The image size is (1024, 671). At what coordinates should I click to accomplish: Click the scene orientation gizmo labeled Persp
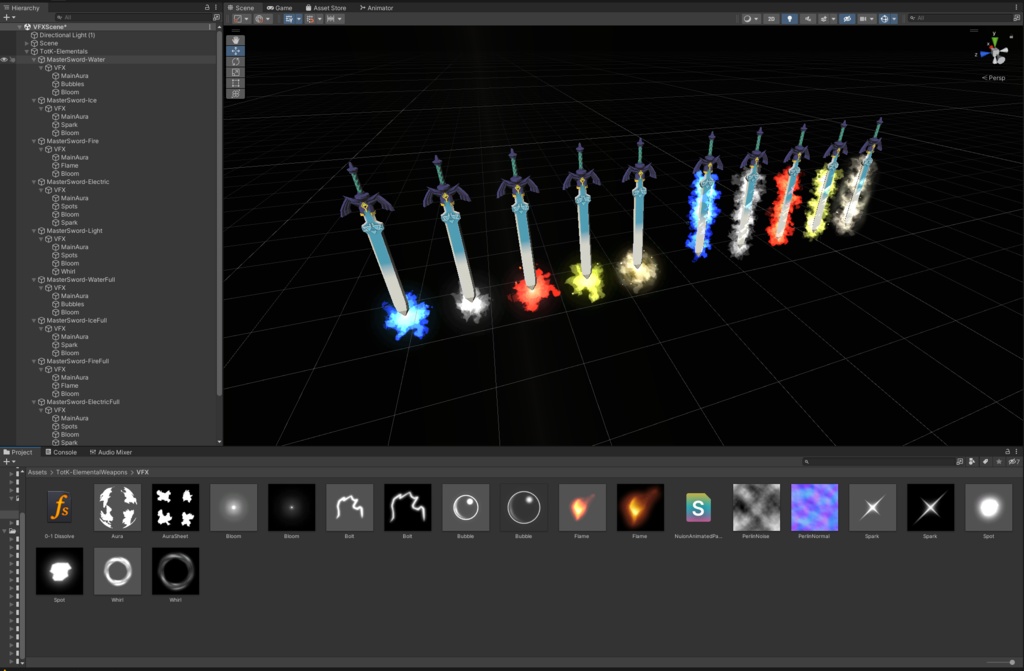(x=993, y=77)
